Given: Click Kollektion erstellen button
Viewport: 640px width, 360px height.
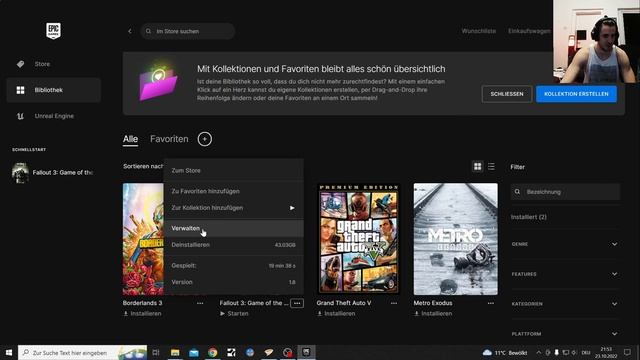Looking at the screenshot, I should pyautogui.click(x=576, y=94).
